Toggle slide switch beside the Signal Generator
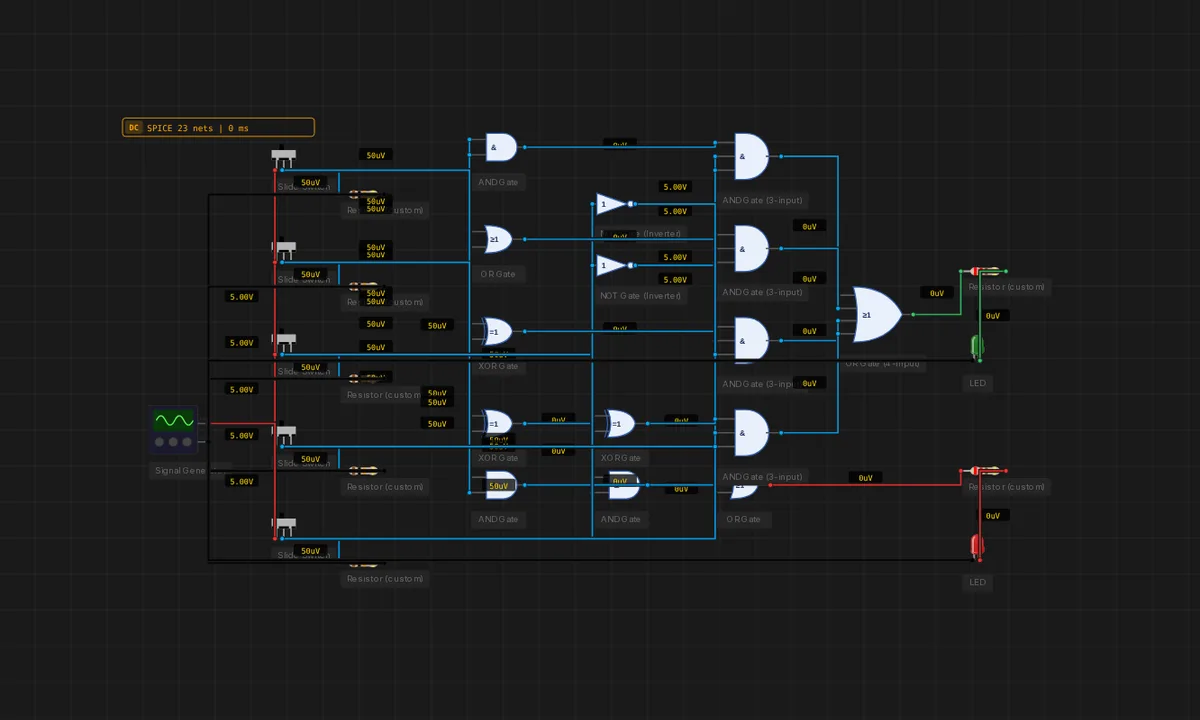 click(284, 434)
